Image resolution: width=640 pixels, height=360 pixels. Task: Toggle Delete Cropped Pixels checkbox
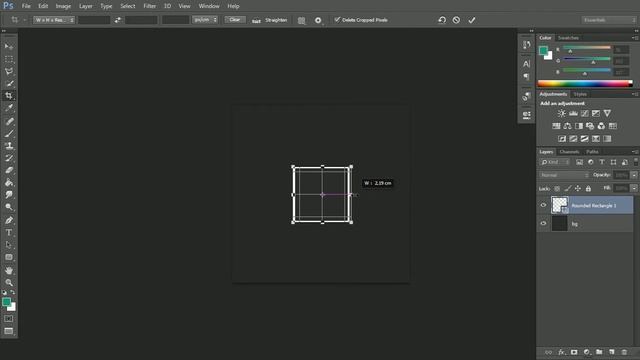[x=337, y=20]
